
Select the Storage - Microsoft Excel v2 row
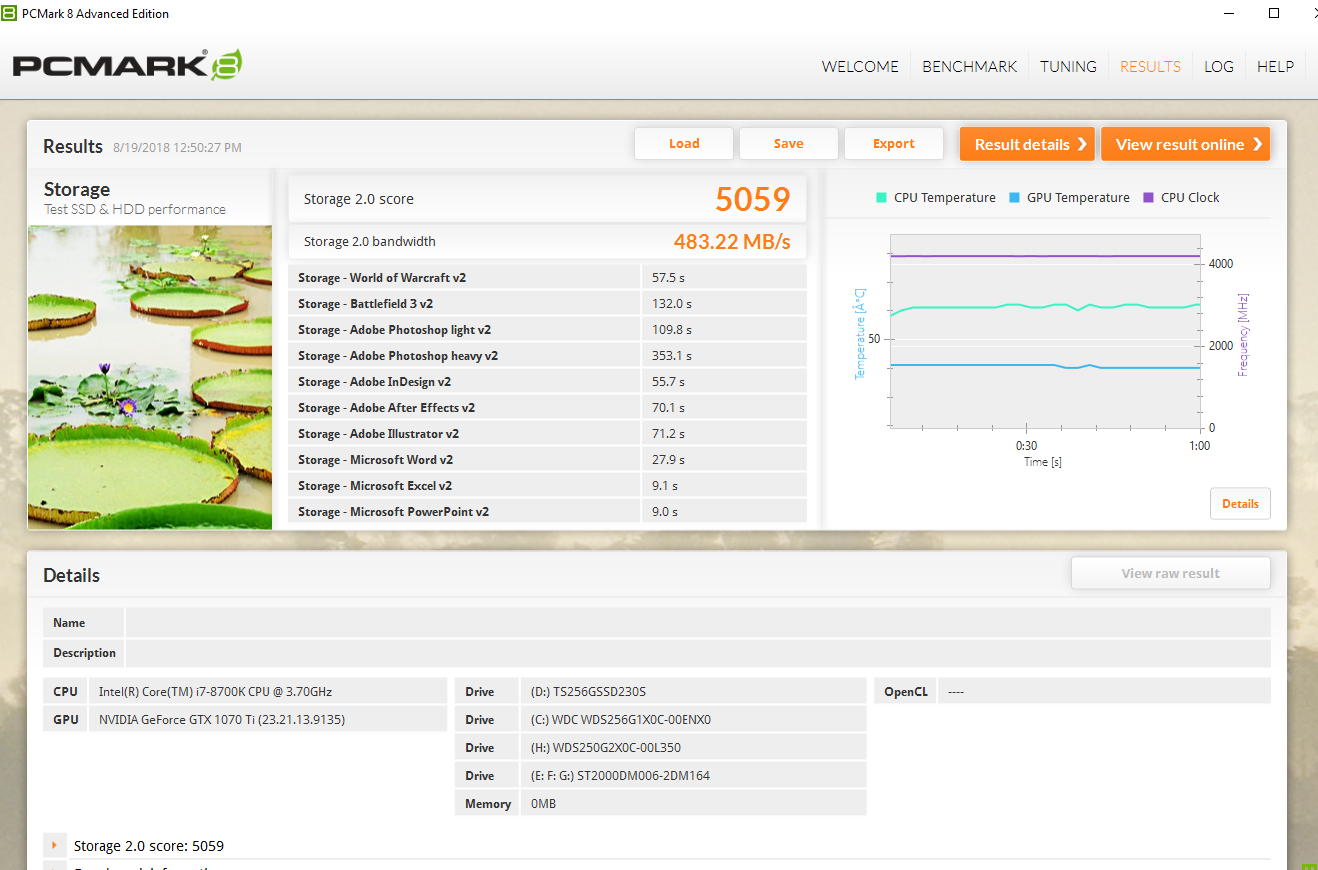click(x=547, y=485)
